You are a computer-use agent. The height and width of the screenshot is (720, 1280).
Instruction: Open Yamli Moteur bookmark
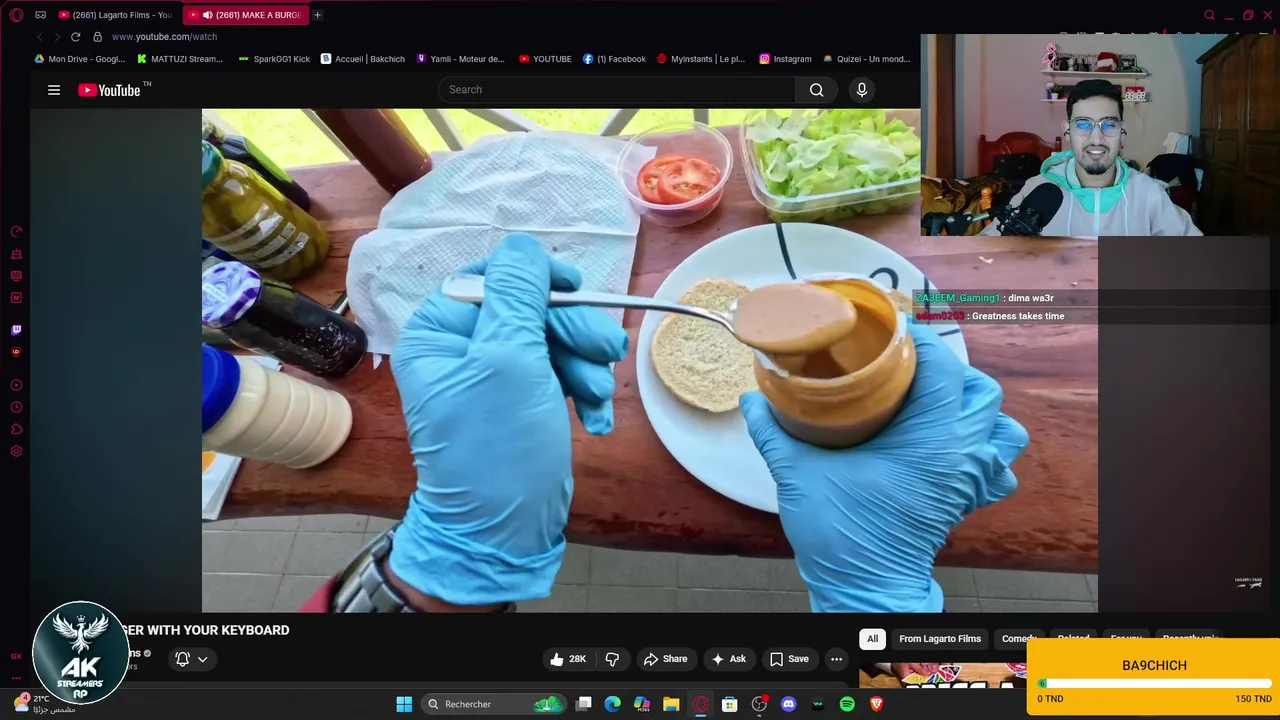coord(460,59)
